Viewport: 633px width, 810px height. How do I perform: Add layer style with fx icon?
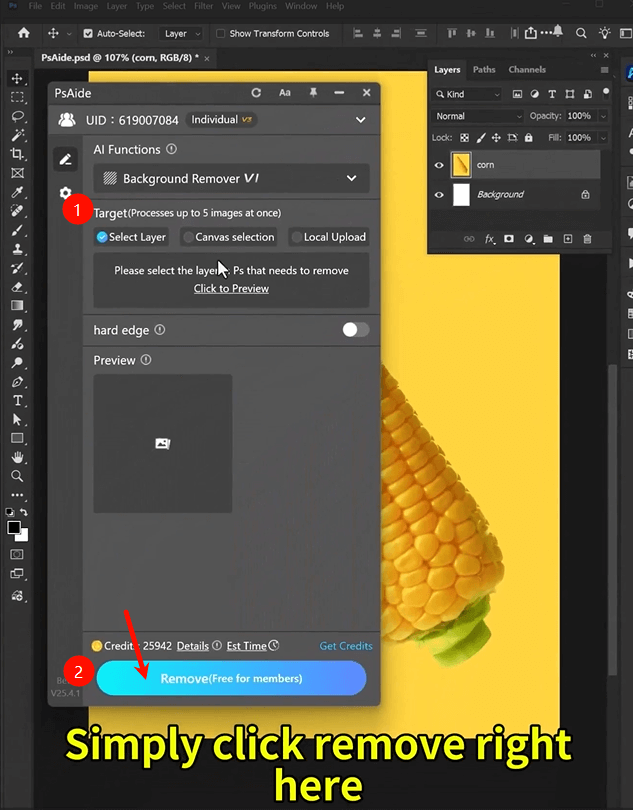[489, 239]
